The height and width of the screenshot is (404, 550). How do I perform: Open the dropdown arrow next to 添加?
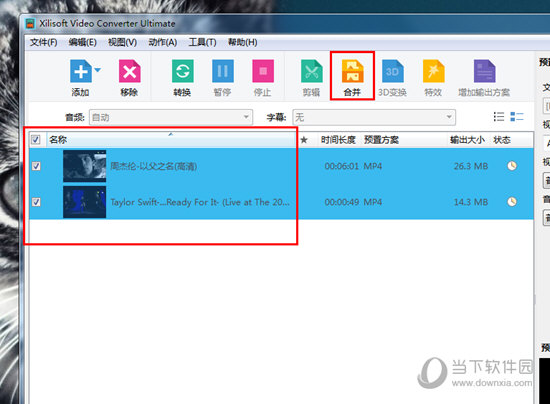[98, 70]
